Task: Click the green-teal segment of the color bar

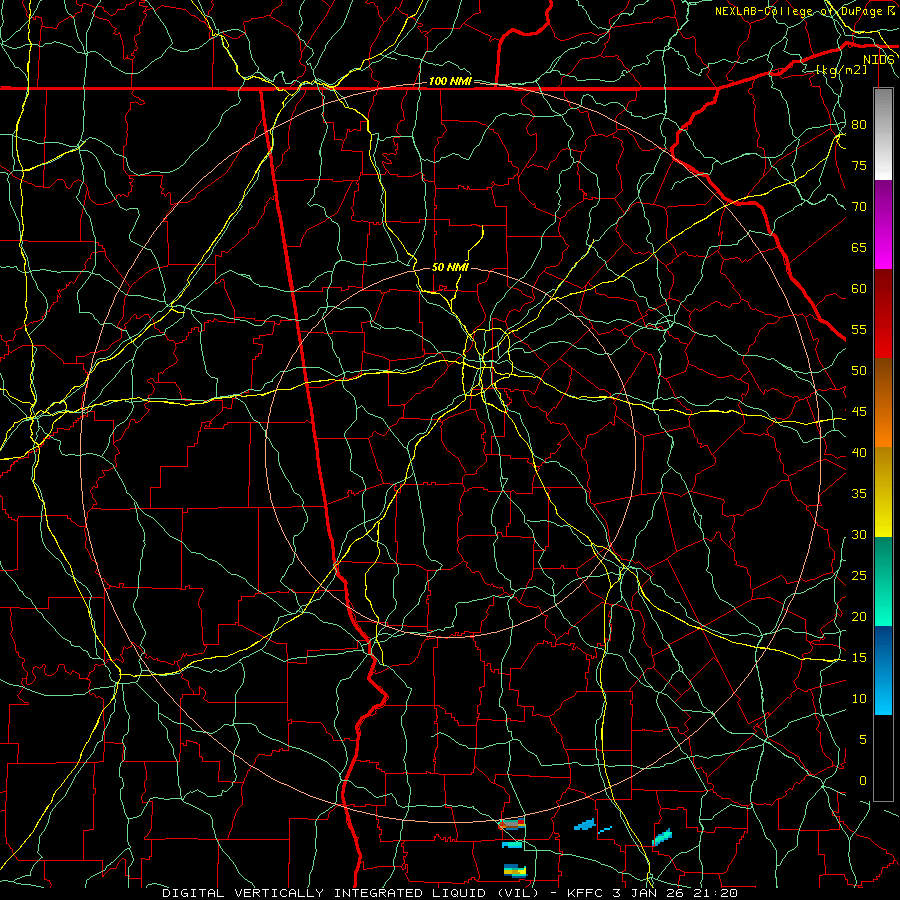Action: click(x=883, y=581)
